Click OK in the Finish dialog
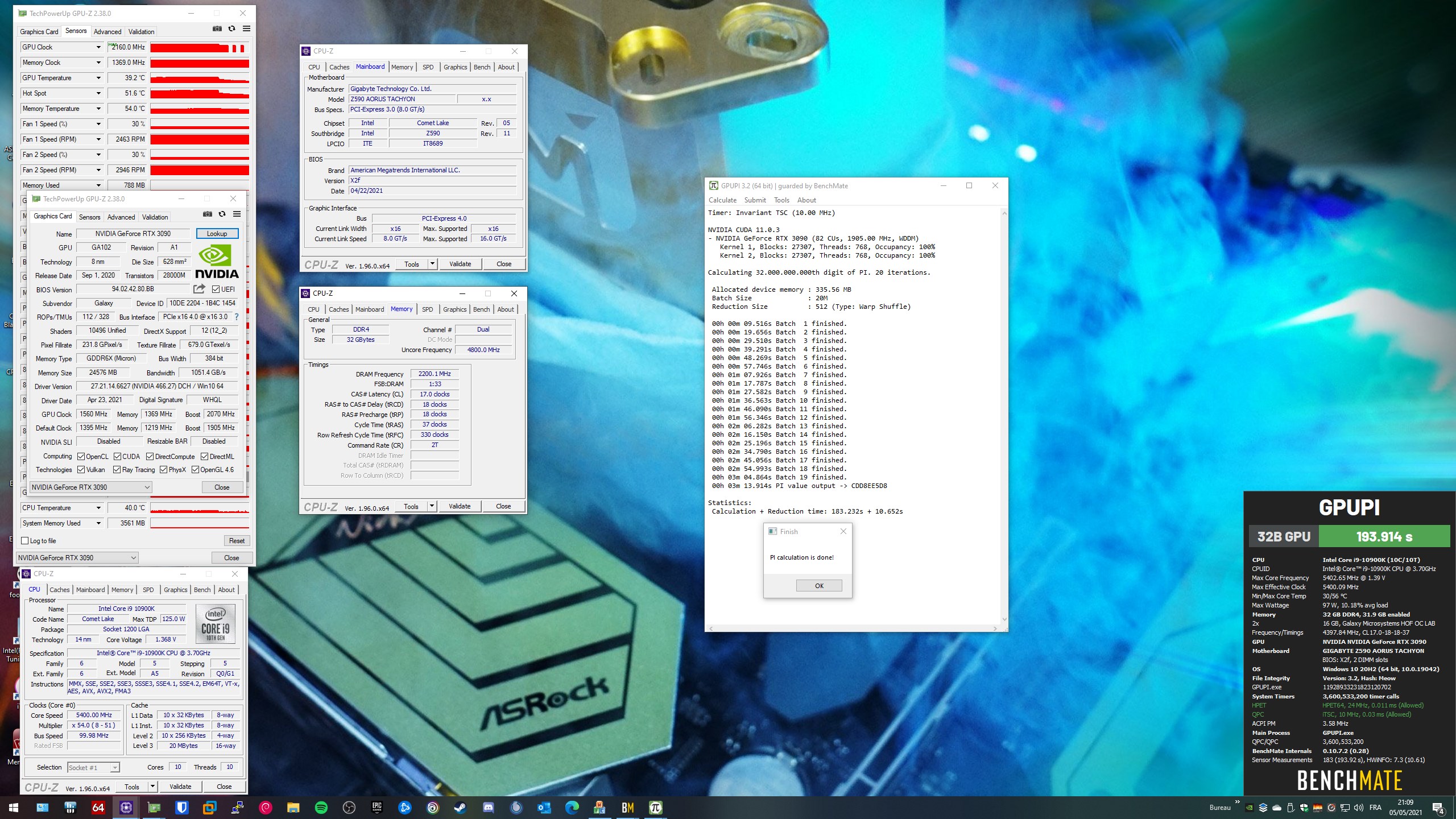The image size is (1456, 819). tap(819, 586)
